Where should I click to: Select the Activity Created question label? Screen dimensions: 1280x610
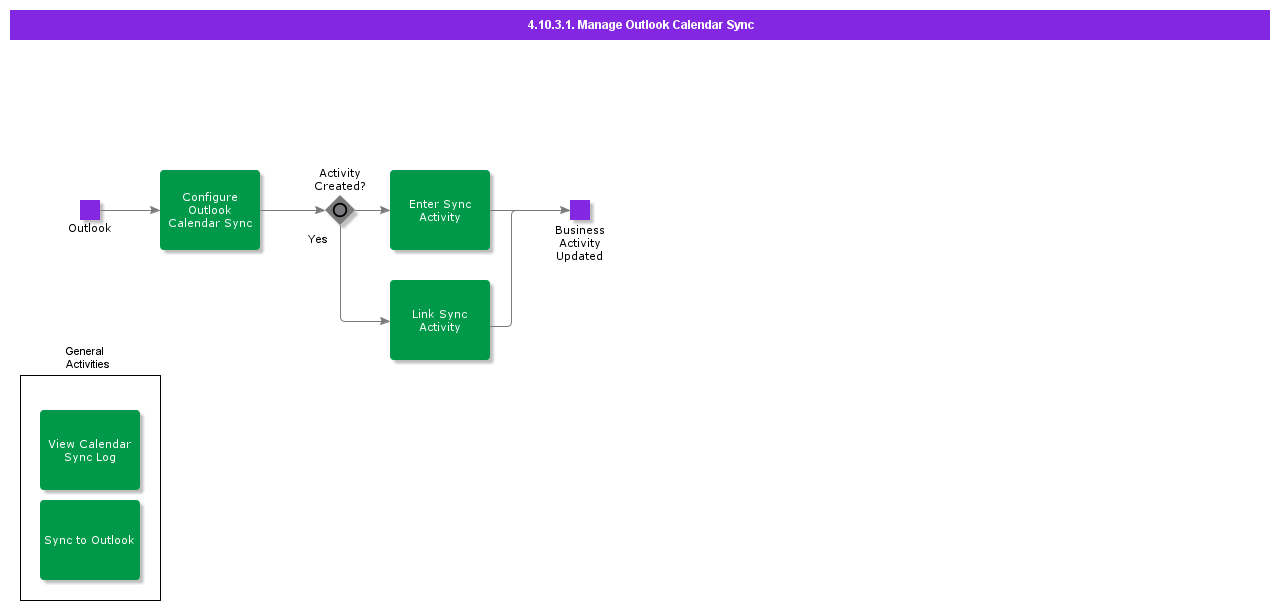coord(340,179)
